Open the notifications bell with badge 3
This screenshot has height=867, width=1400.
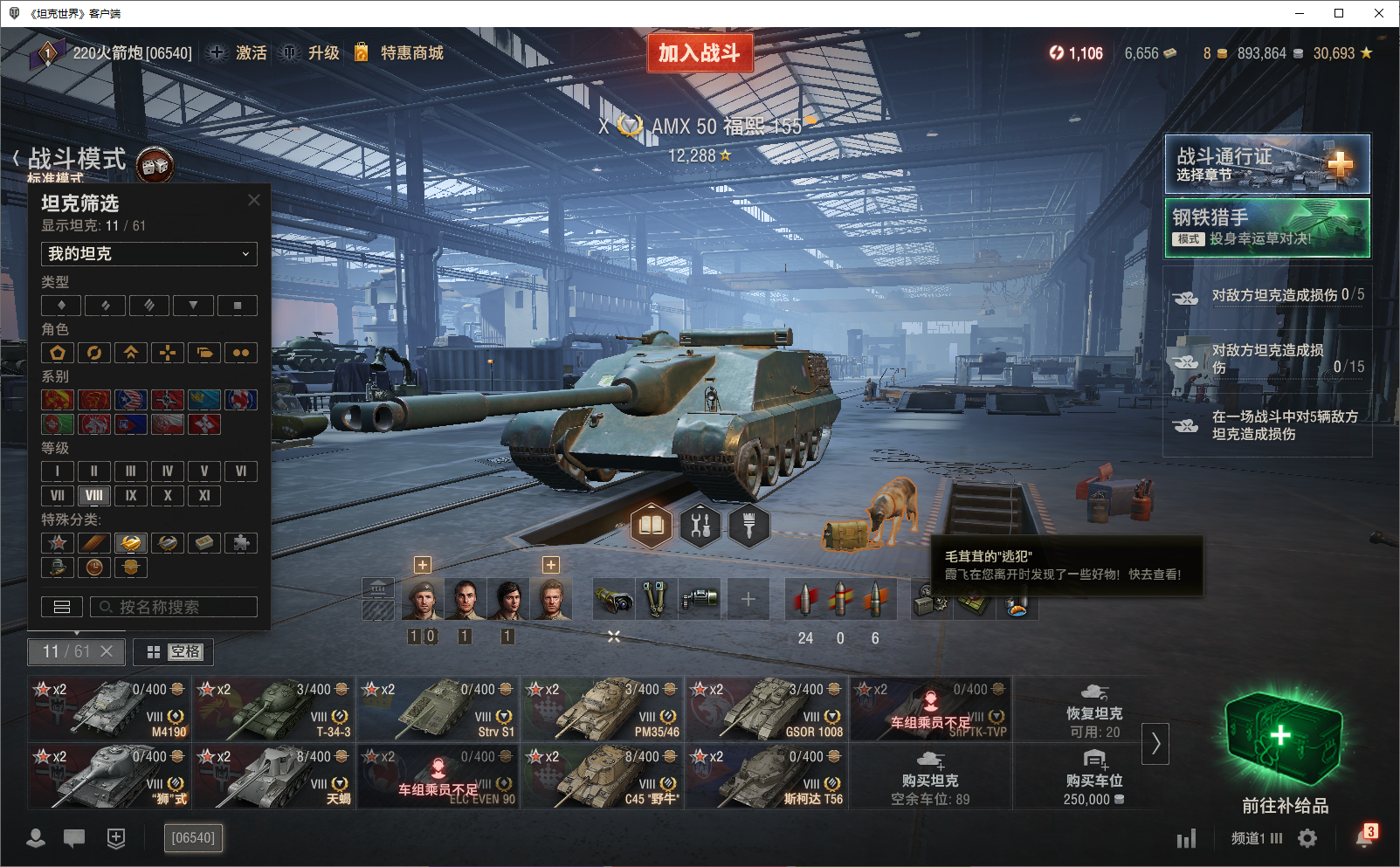pyautogui.click(x=1366, y=836)
